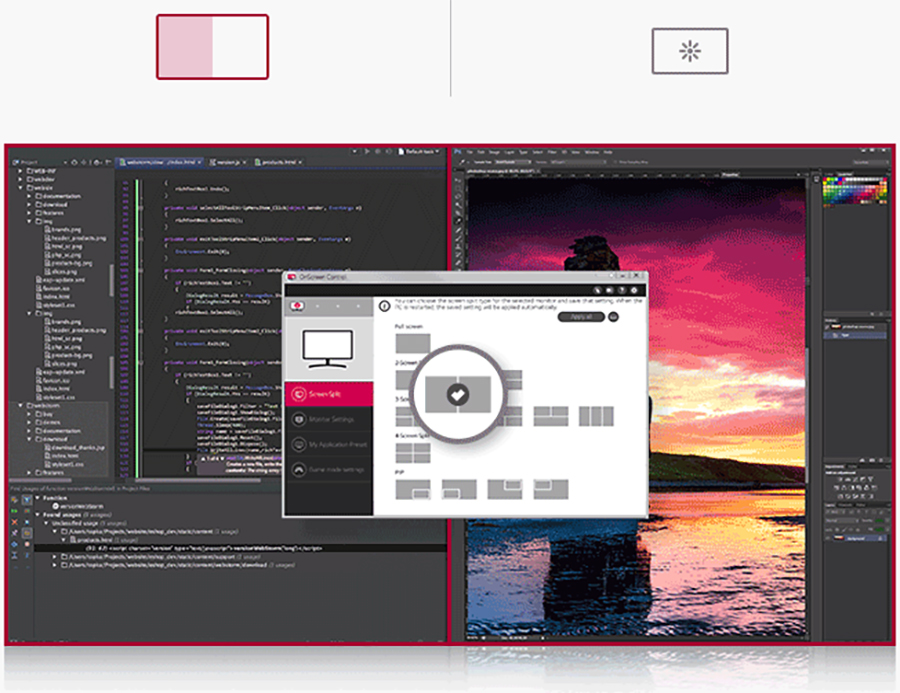Click the monitor thumbnail in OnScreen Control

point(328,349)
